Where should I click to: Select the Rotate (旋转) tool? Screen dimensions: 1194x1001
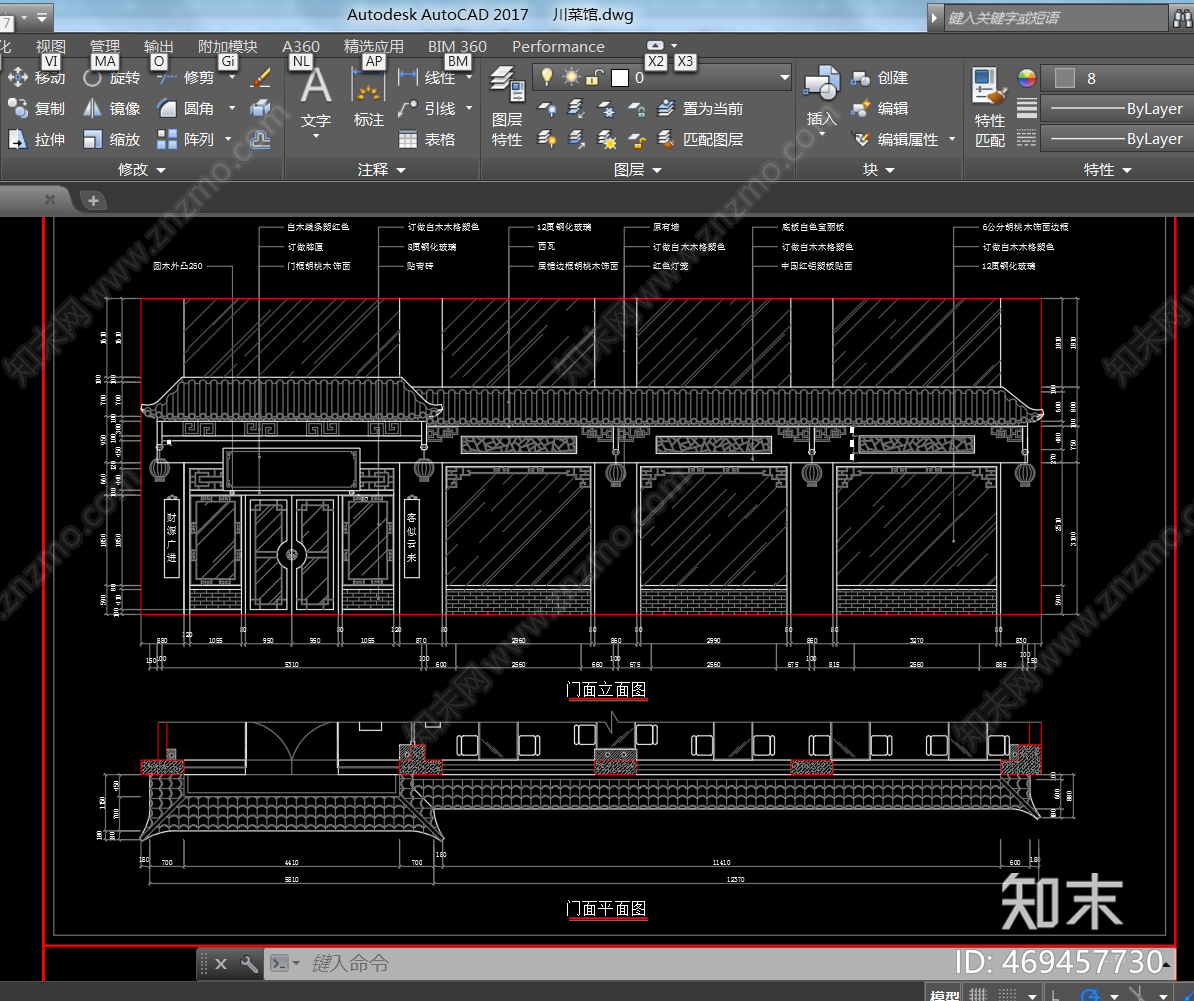112,78
